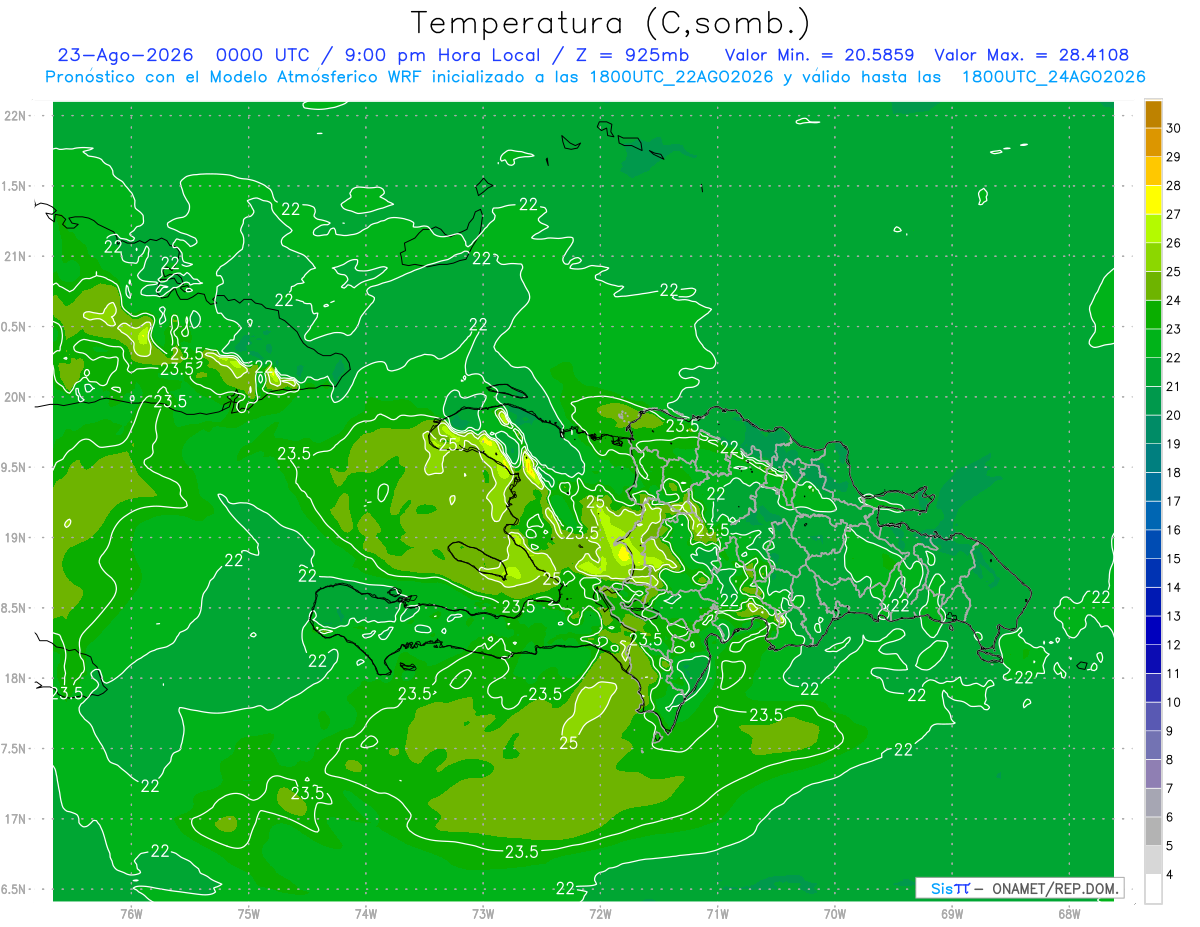Click the "73W" longitude axis label
Screen dimensions: 1200x927
pos(483,913)
